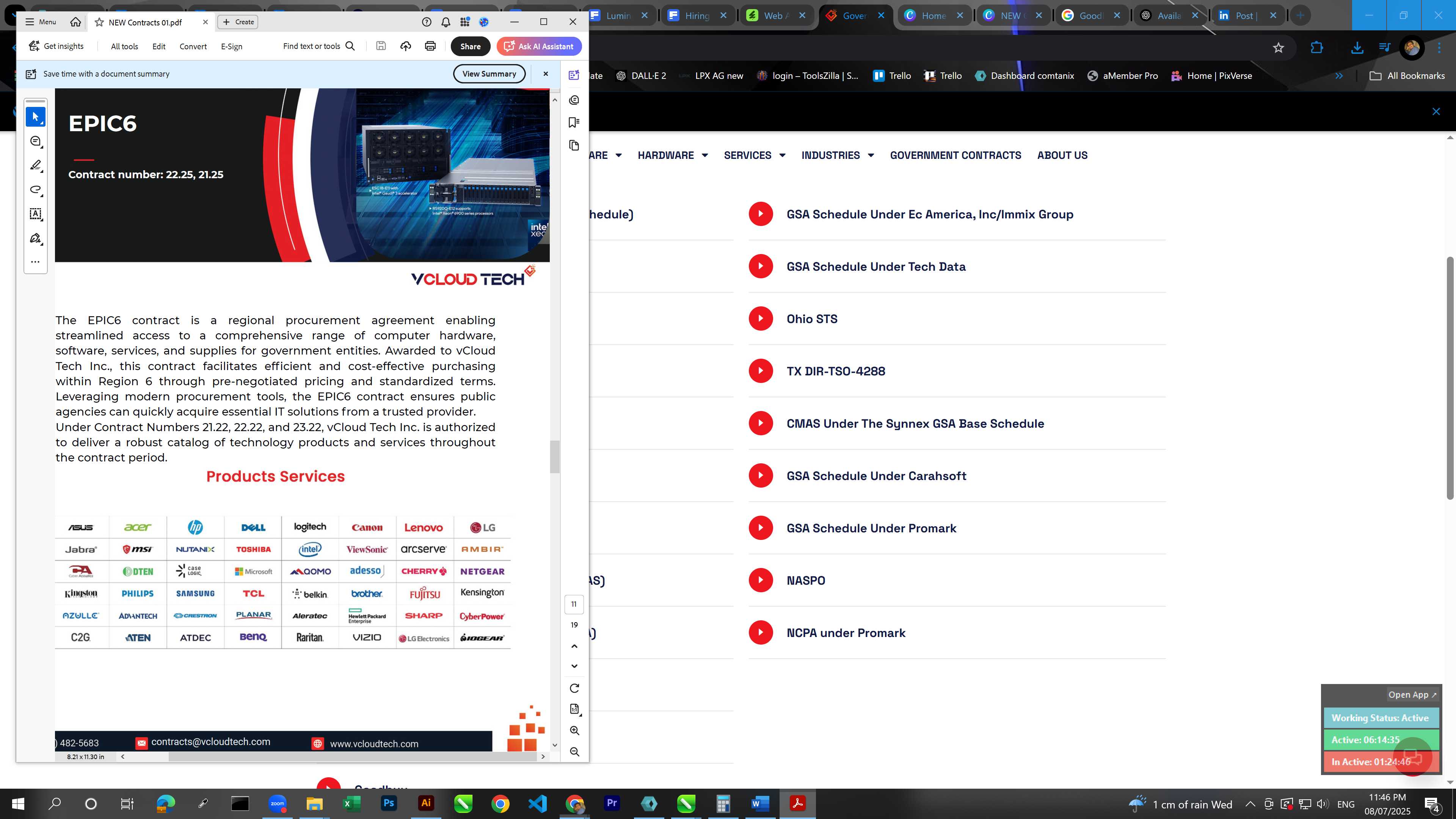Select the fill and sign pen tool

coord(36,238)
